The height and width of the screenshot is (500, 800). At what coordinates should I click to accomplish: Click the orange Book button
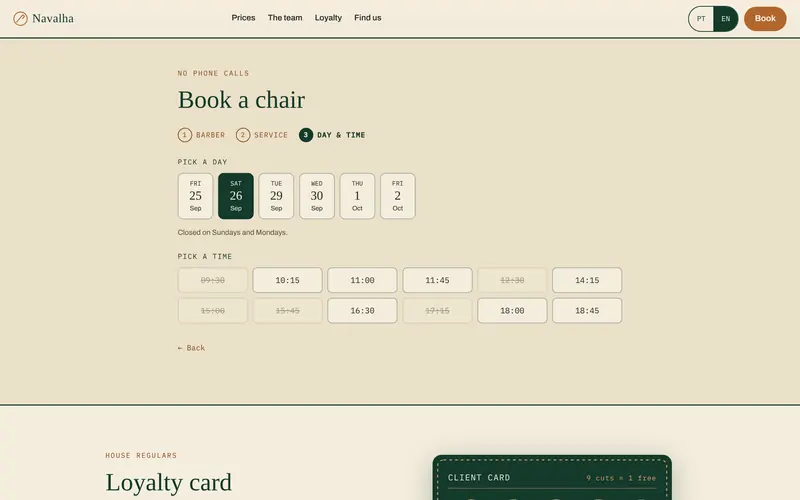(x=765, y=19)
